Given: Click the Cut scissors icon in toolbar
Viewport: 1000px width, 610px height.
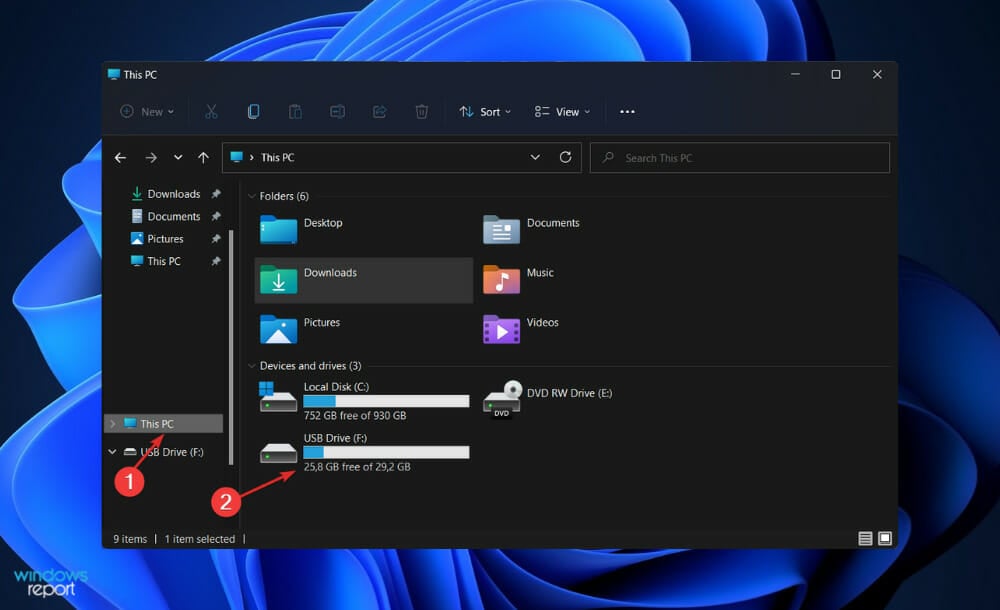Looking at the screenshot, I should [211, 112].
